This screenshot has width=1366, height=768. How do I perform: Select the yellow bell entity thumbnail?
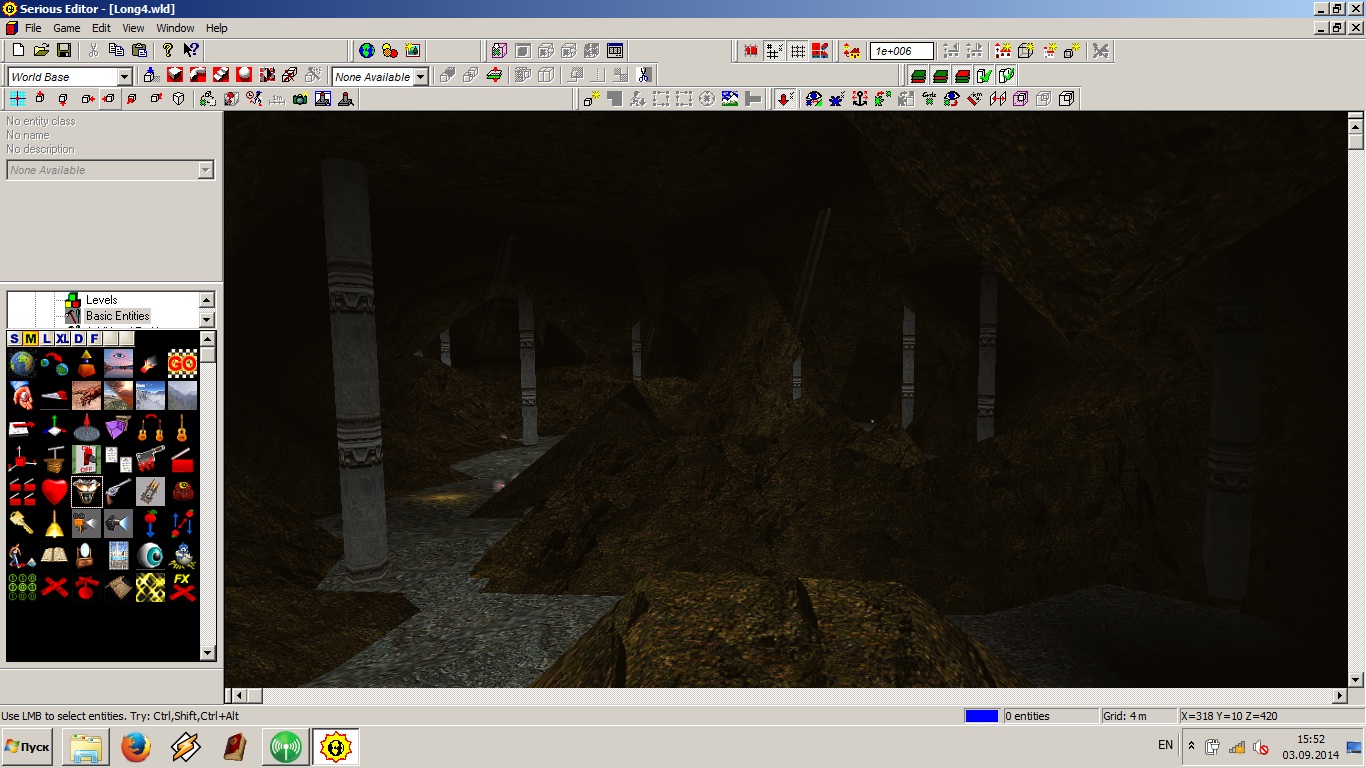(54, 523)
